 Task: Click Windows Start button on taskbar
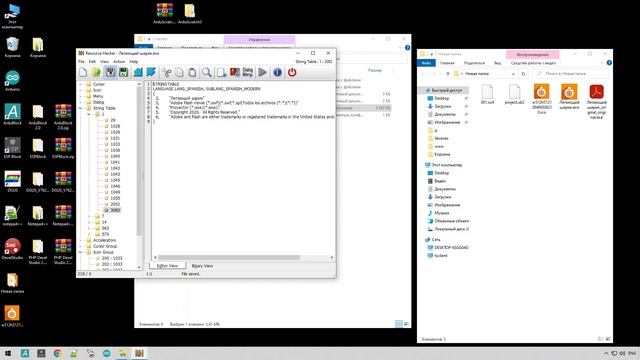8,353
